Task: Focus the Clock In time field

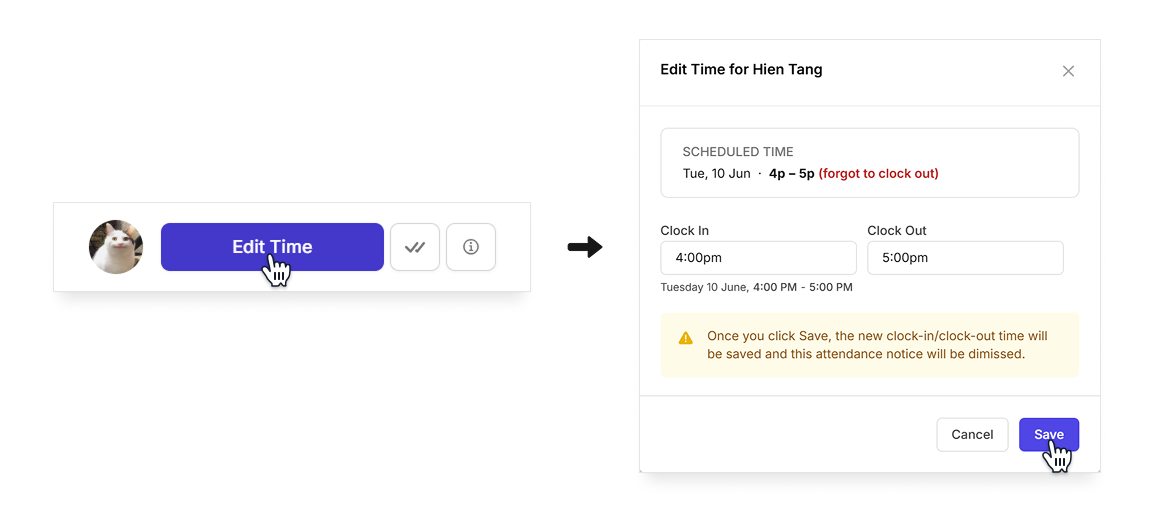Action: [759, 258]
